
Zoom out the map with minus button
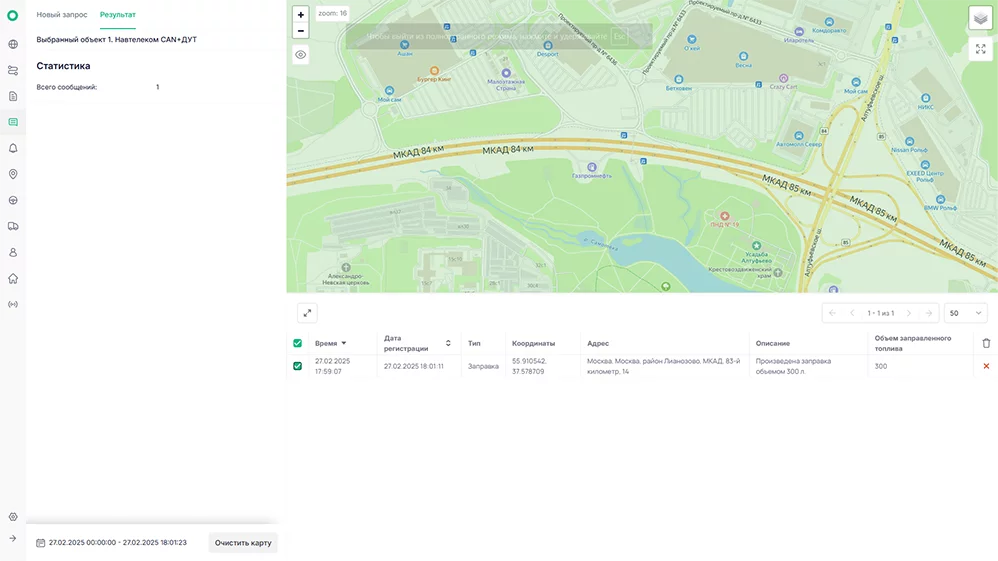[300, 31]
